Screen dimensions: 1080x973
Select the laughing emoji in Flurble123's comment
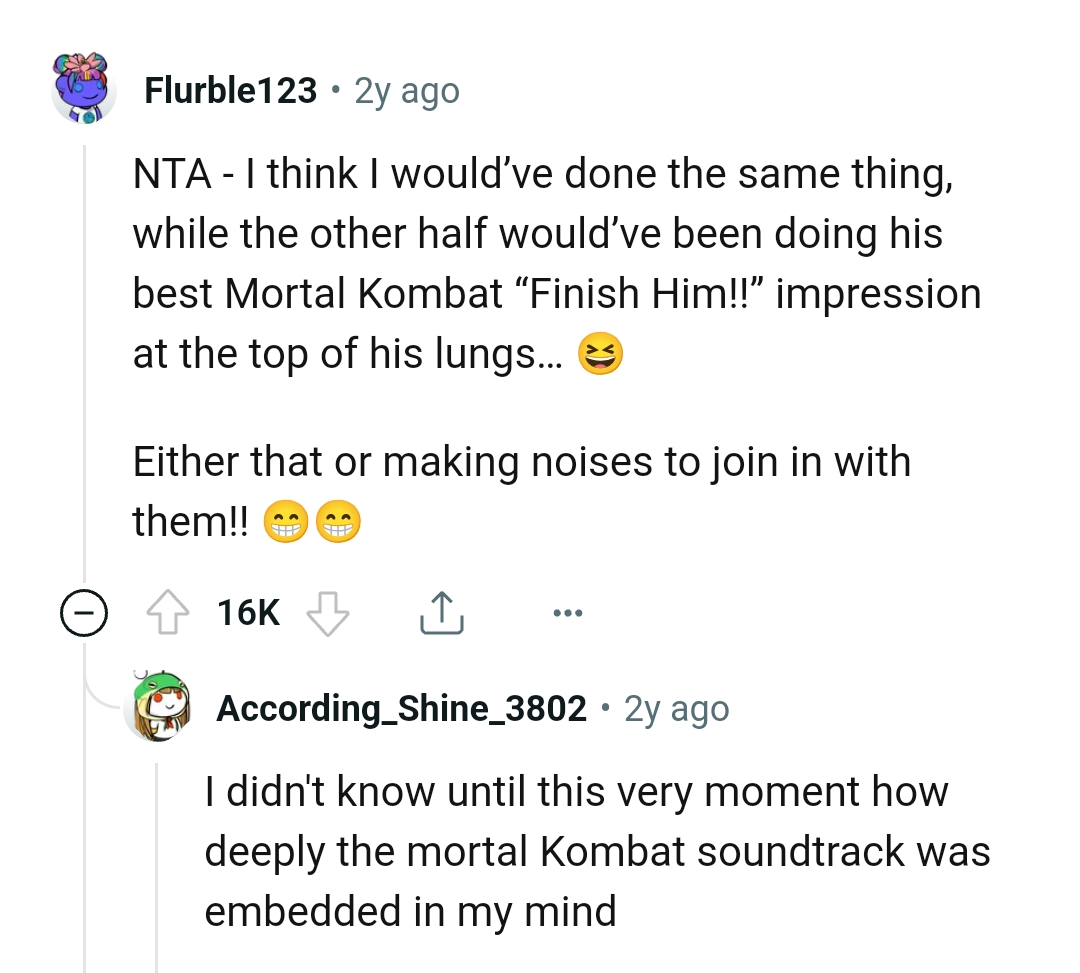coord(601,352)
